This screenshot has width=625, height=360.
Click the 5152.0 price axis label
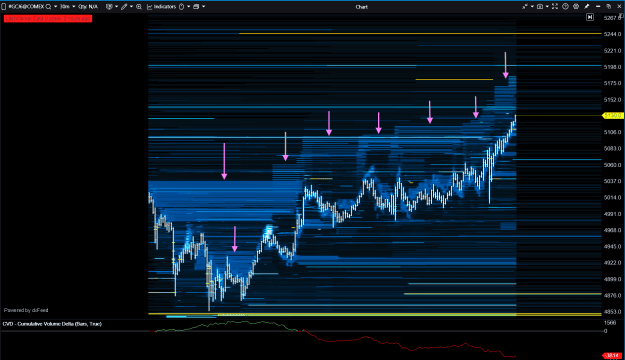[x=613, y=100]
